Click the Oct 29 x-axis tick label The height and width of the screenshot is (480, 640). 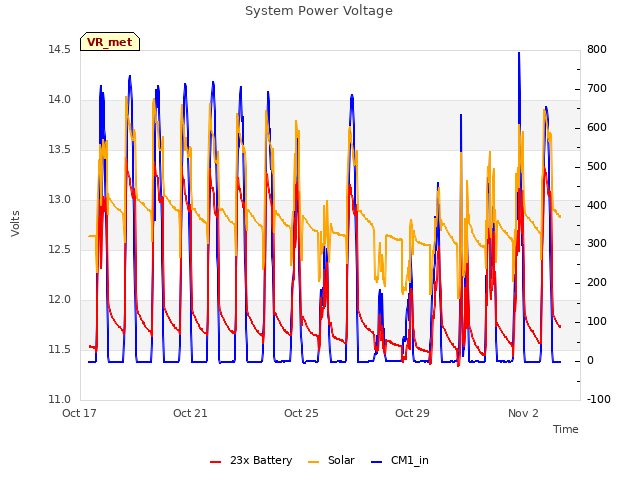pos(412,413)
